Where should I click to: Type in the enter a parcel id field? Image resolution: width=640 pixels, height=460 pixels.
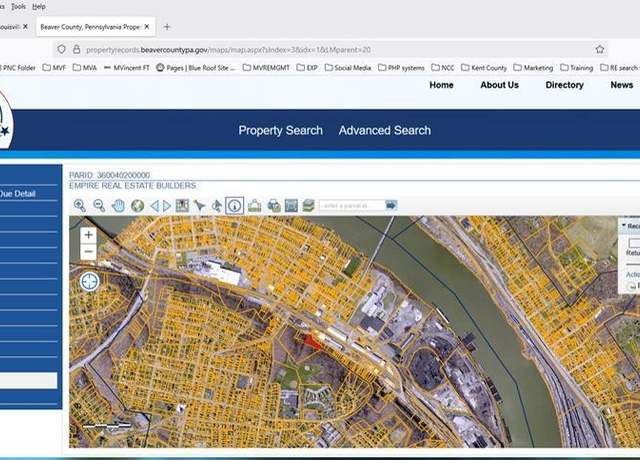[352, 205]
